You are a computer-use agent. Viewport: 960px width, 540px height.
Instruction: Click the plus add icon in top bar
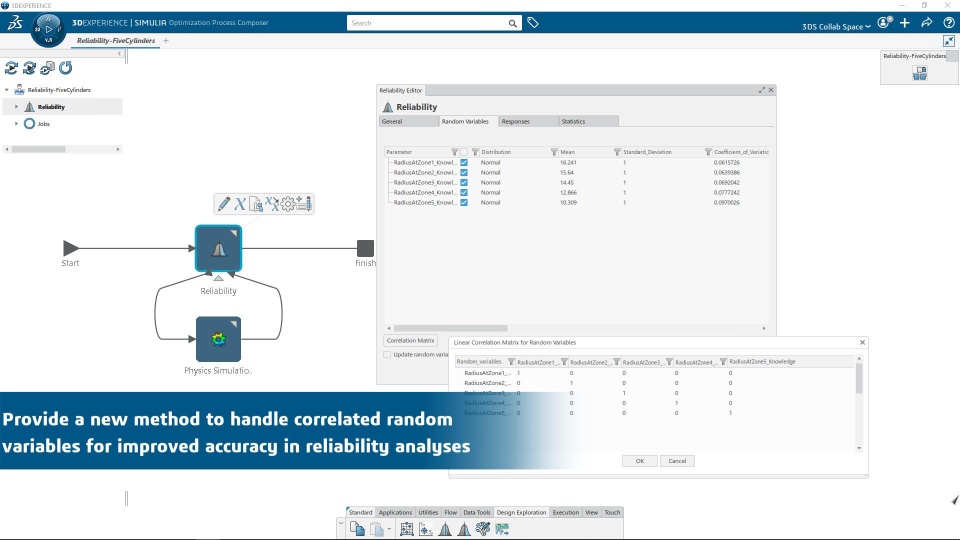tap(905, 23)
